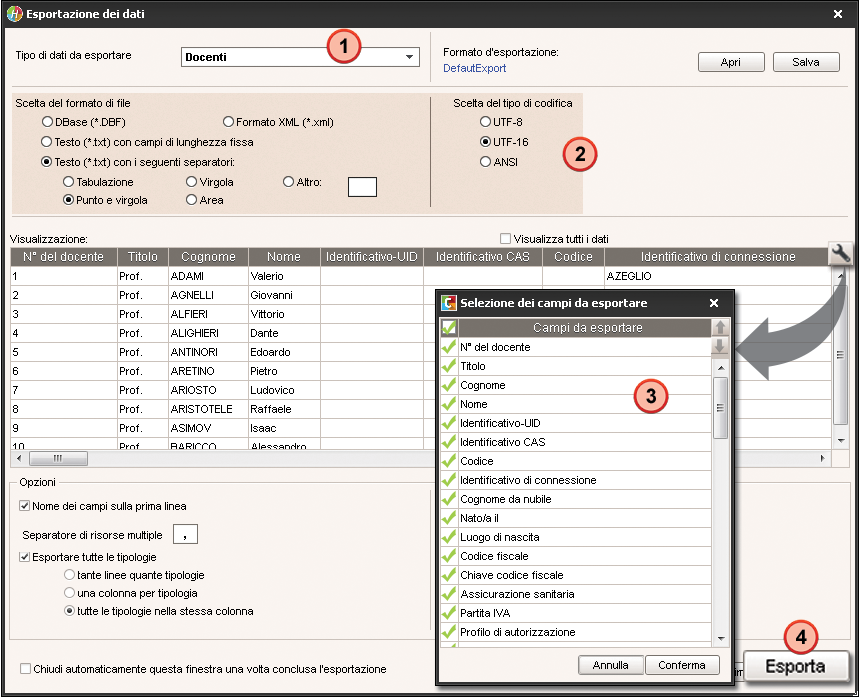Click the field list vertical scrollbar thumb
Viewport: 866px width, 698px height.
click(x=720, y=408)
